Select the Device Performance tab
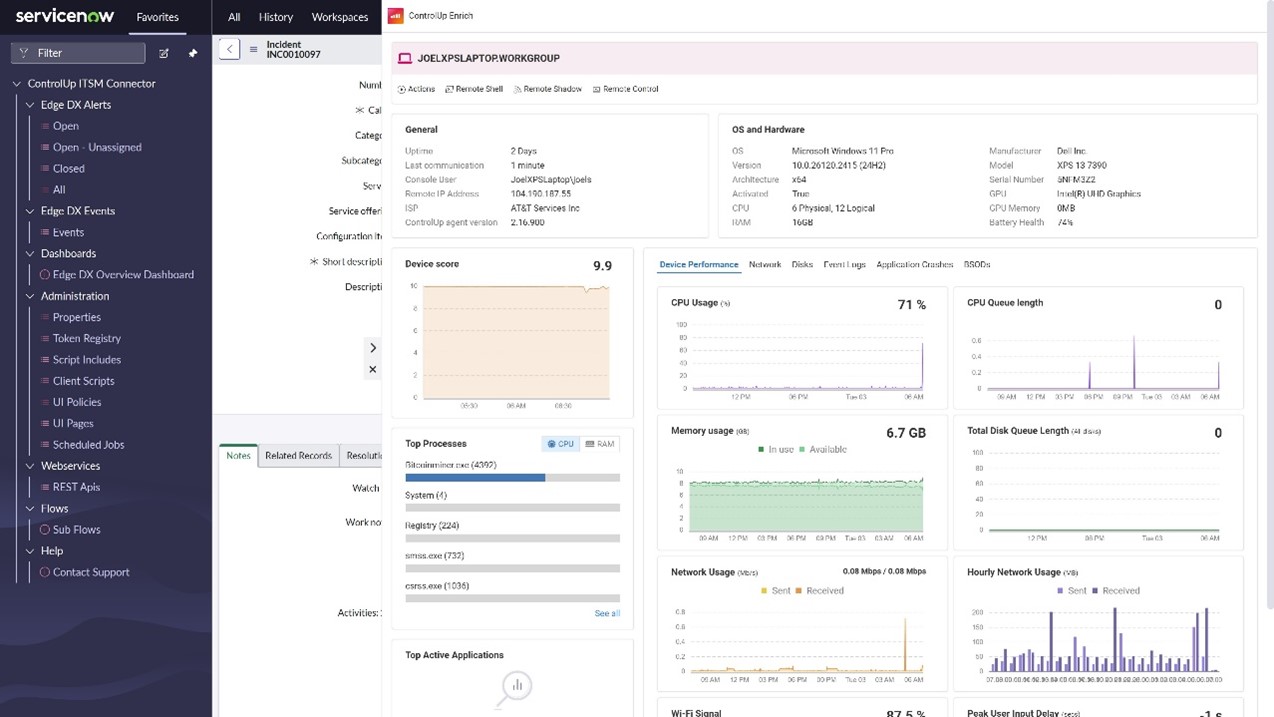The image size is (1274, 717). point(699,265)
